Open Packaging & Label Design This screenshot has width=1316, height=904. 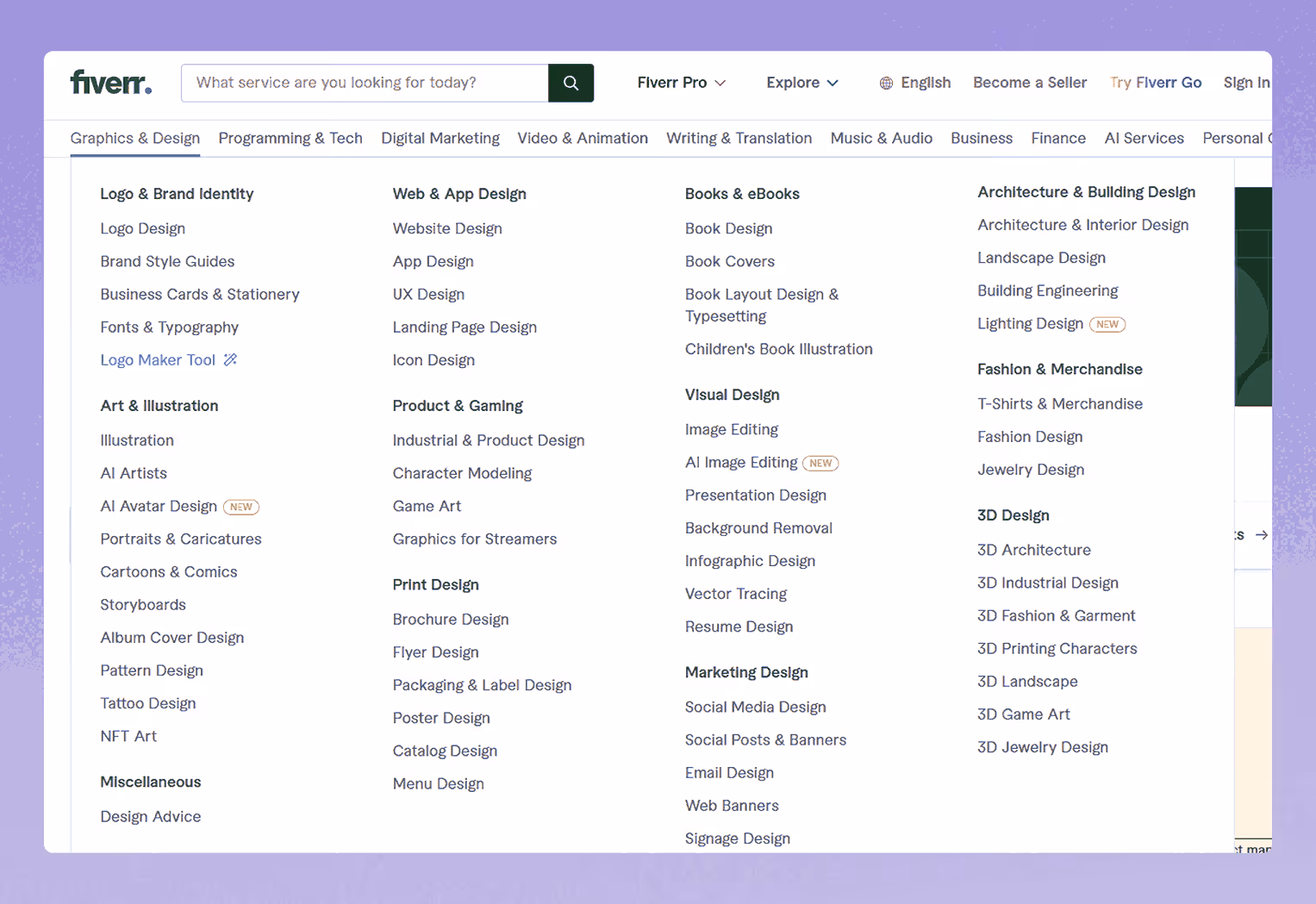(x=482, y=685)
